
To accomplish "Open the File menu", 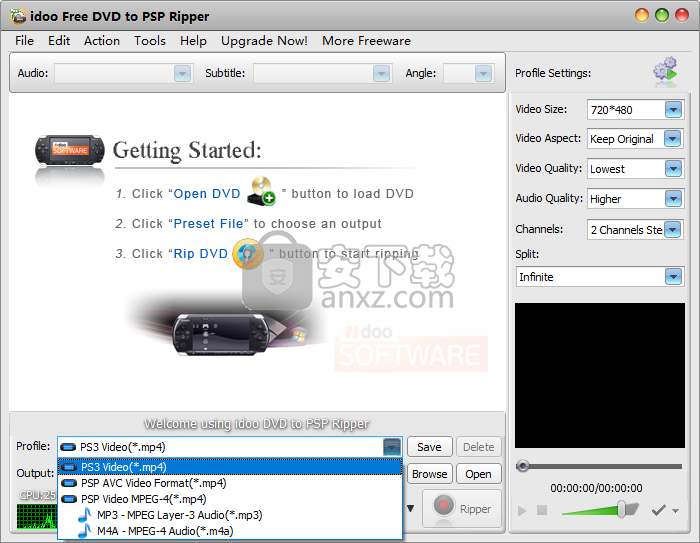I will coord(24,41).
